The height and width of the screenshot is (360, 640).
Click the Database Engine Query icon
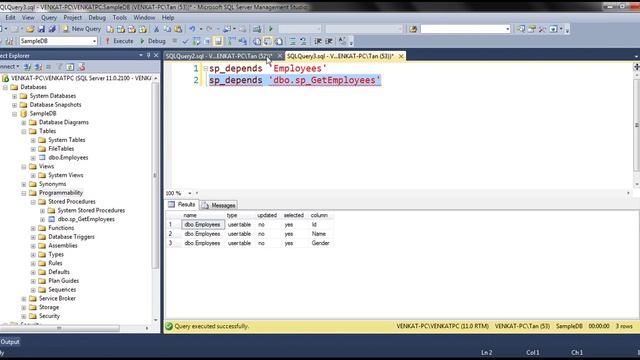click(110, 29)
